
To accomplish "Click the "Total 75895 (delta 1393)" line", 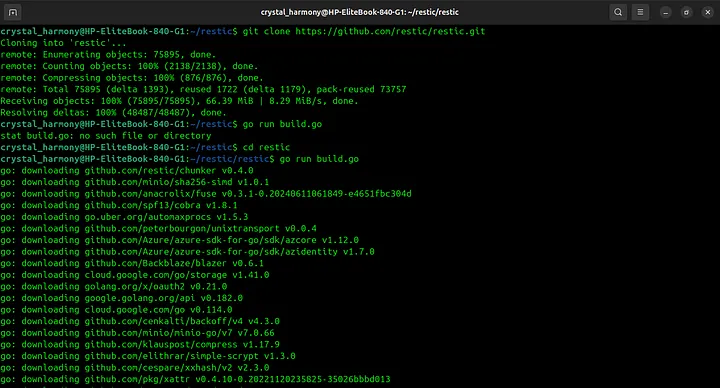I will (203, 89).
